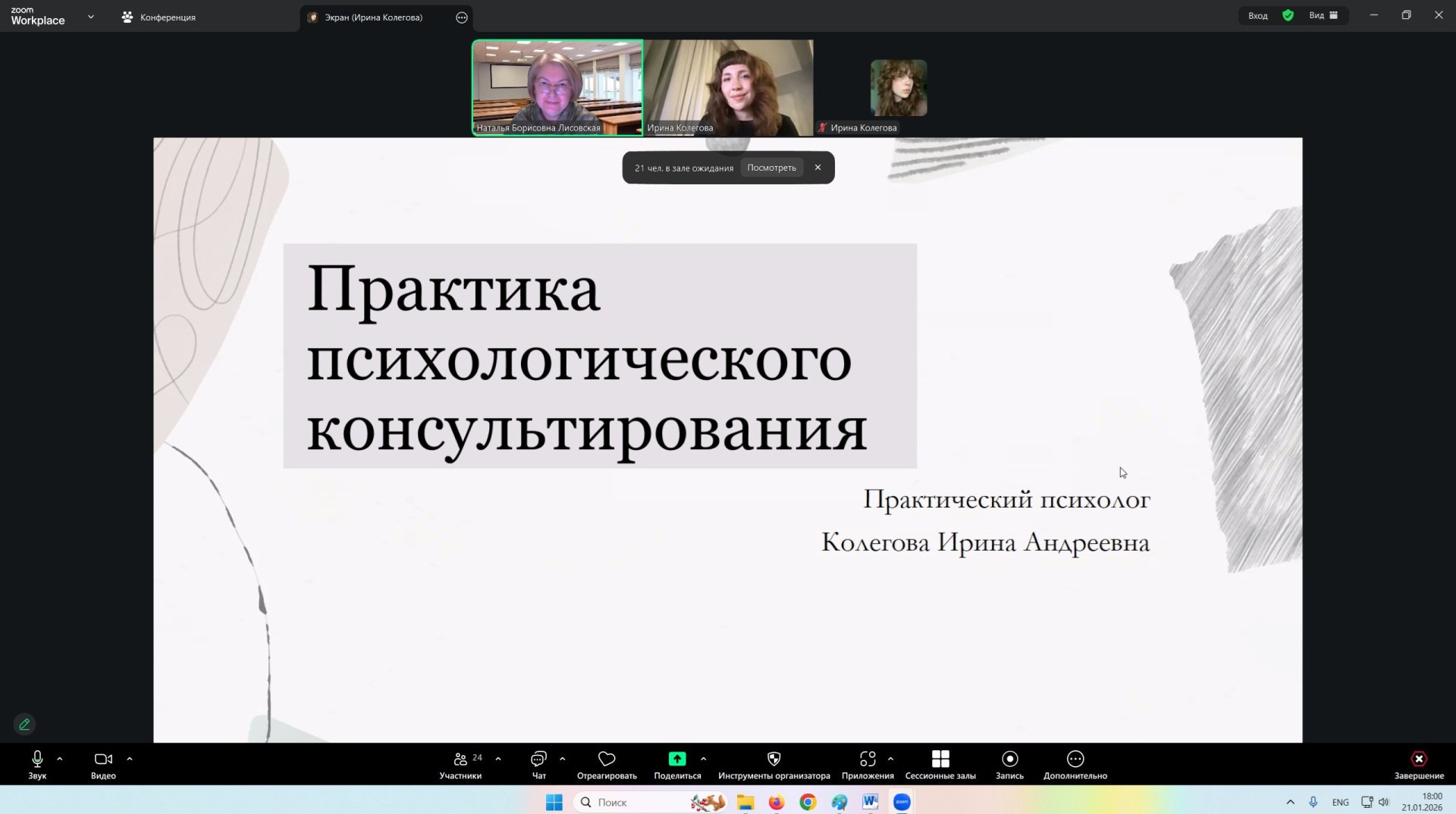This screenshot has height=814, width=1456.
Task: Click the red Завершение end meeting button
Action: (x=1418, y=764)
